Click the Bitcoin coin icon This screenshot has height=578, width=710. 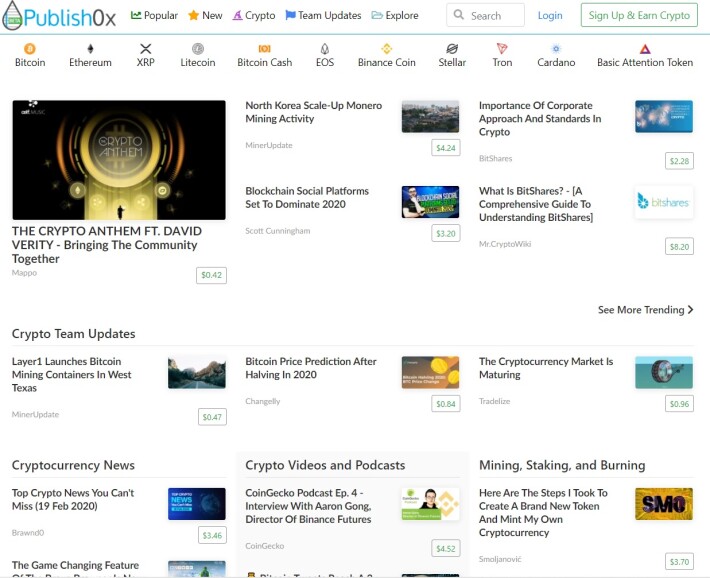pyautogui.click(x=29, y=48)
